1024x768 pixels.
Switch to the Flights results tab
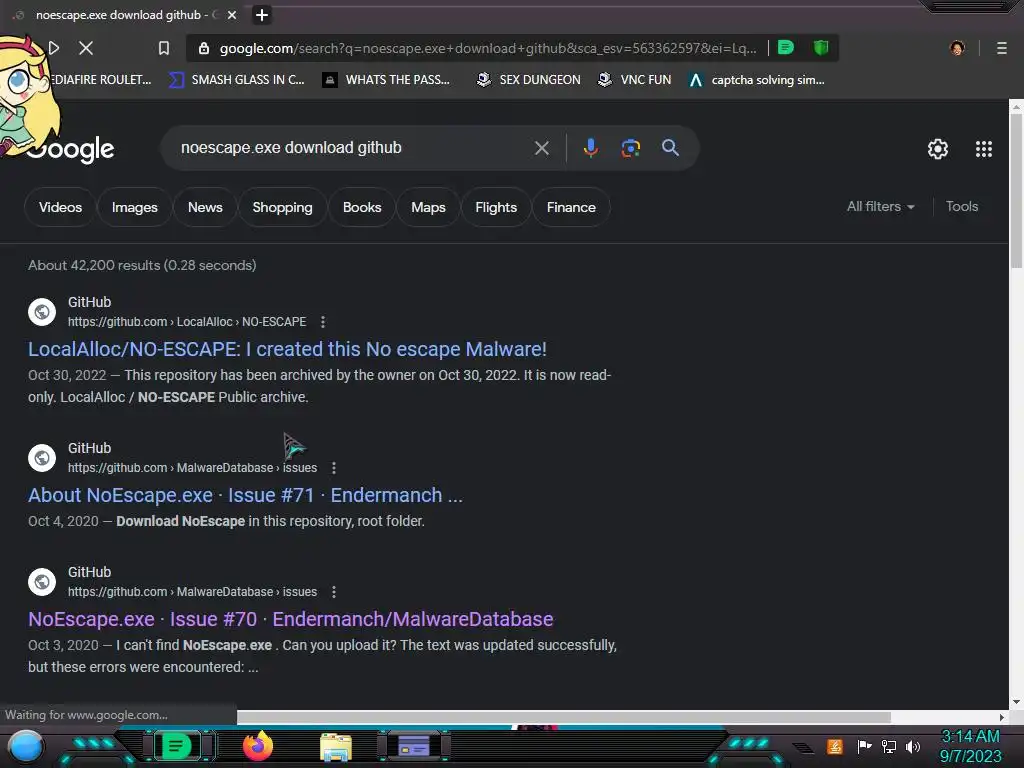(x=496, y=207)
